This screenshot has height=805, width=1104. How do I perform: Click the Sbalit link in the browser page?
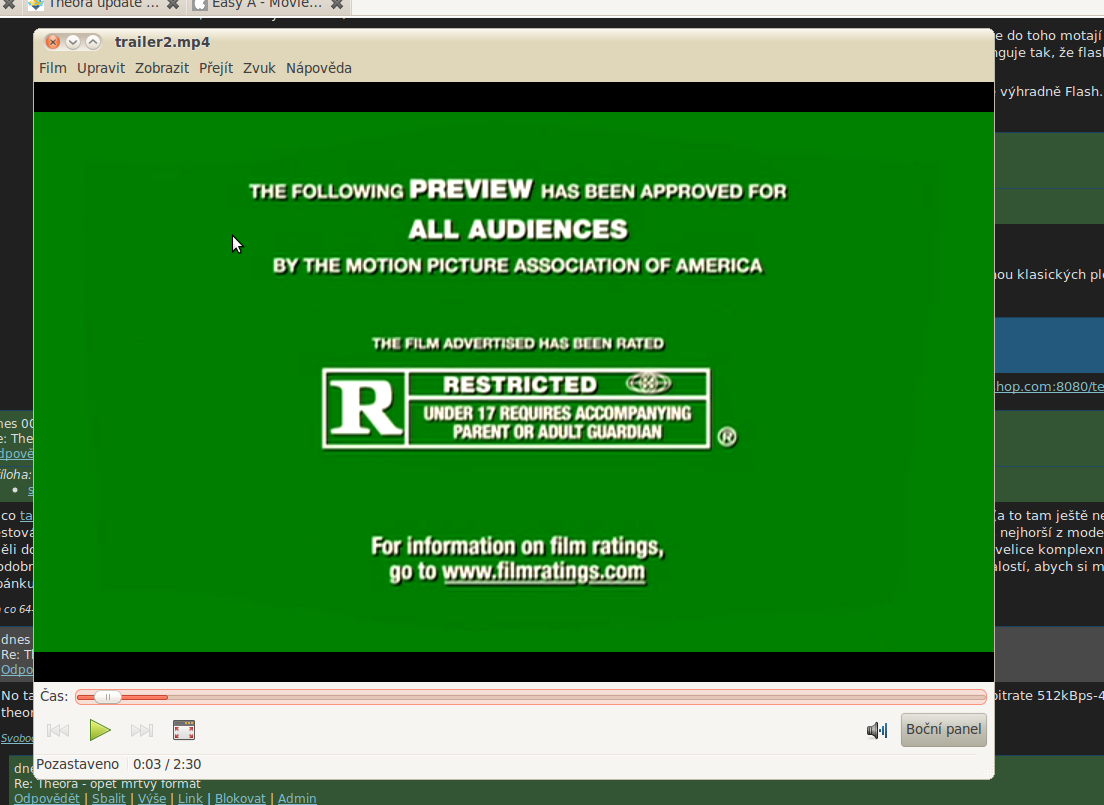[108, 798]
